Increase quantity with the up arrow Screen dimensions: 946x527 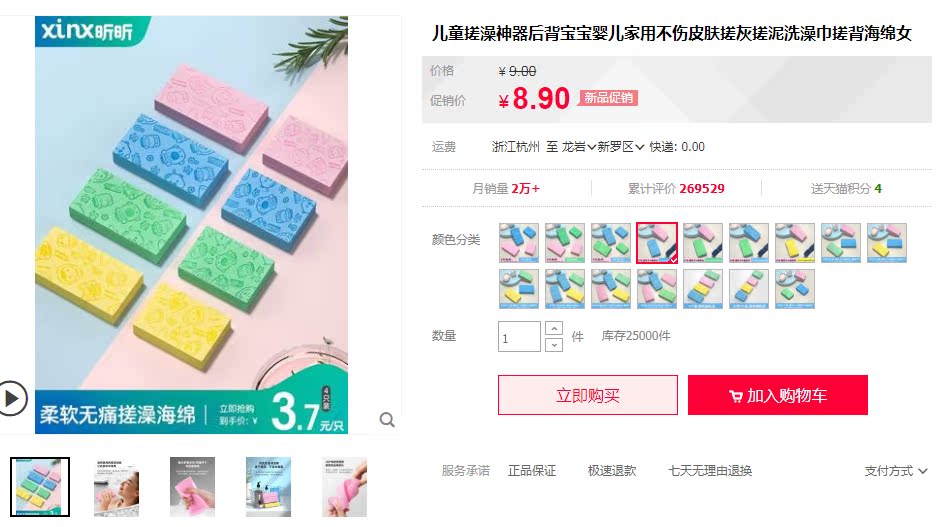click(x=554, y=328)
